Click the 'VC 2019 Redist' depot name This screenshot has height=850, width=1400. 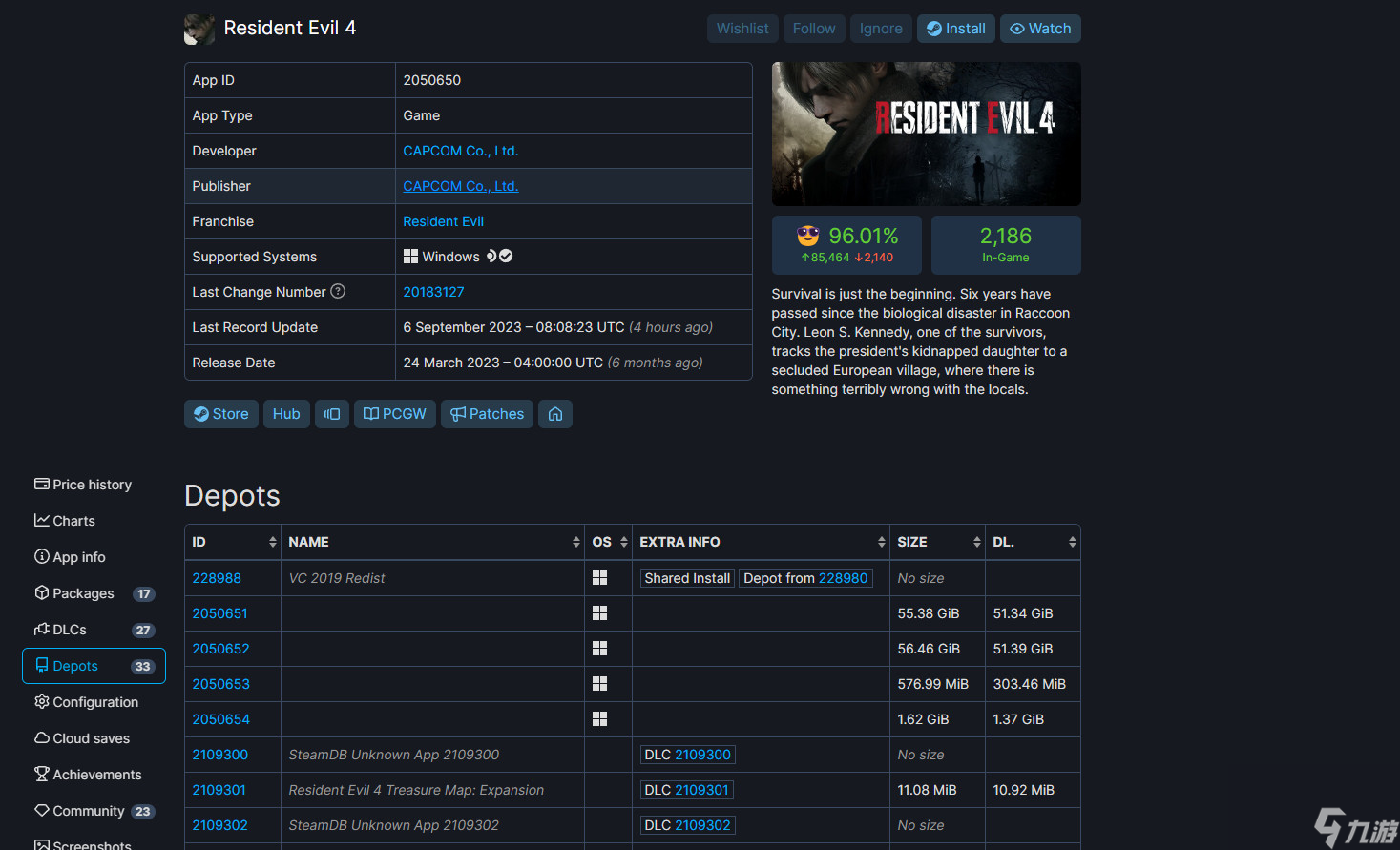[x=337, y=578]
